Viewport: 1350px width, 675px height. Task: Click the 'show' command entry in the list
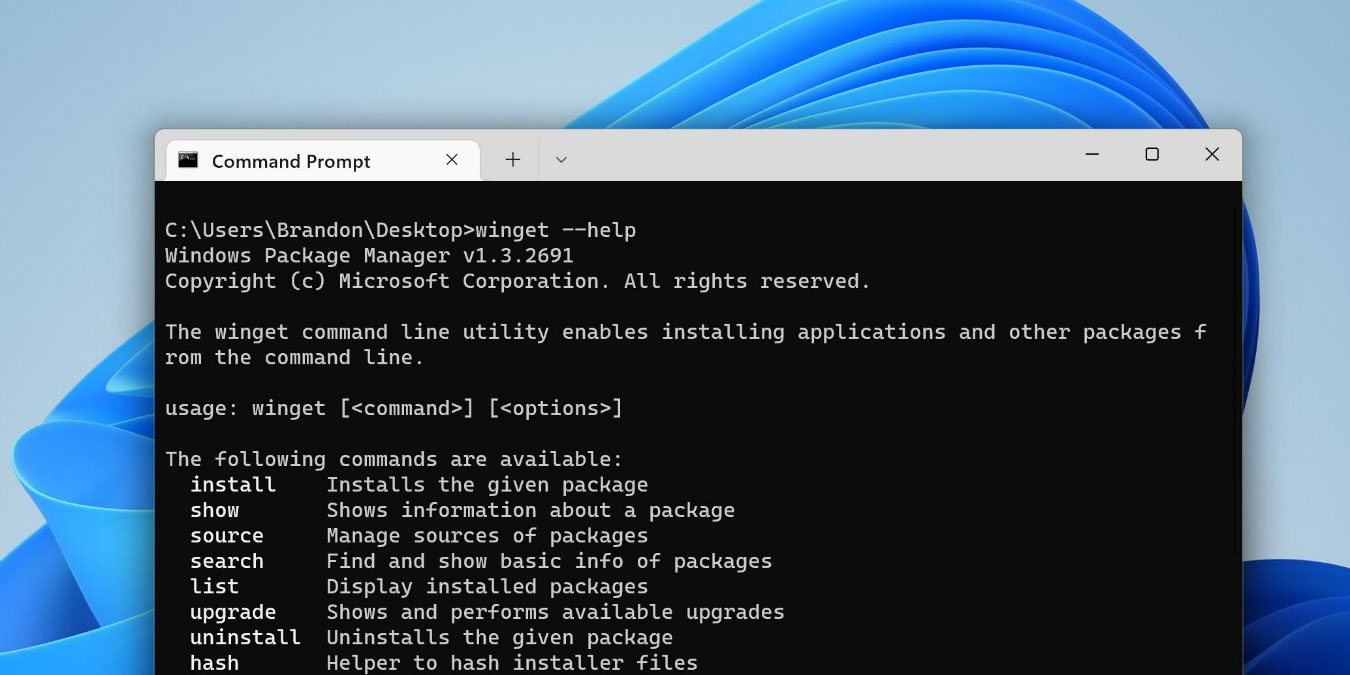pos(214,510)
